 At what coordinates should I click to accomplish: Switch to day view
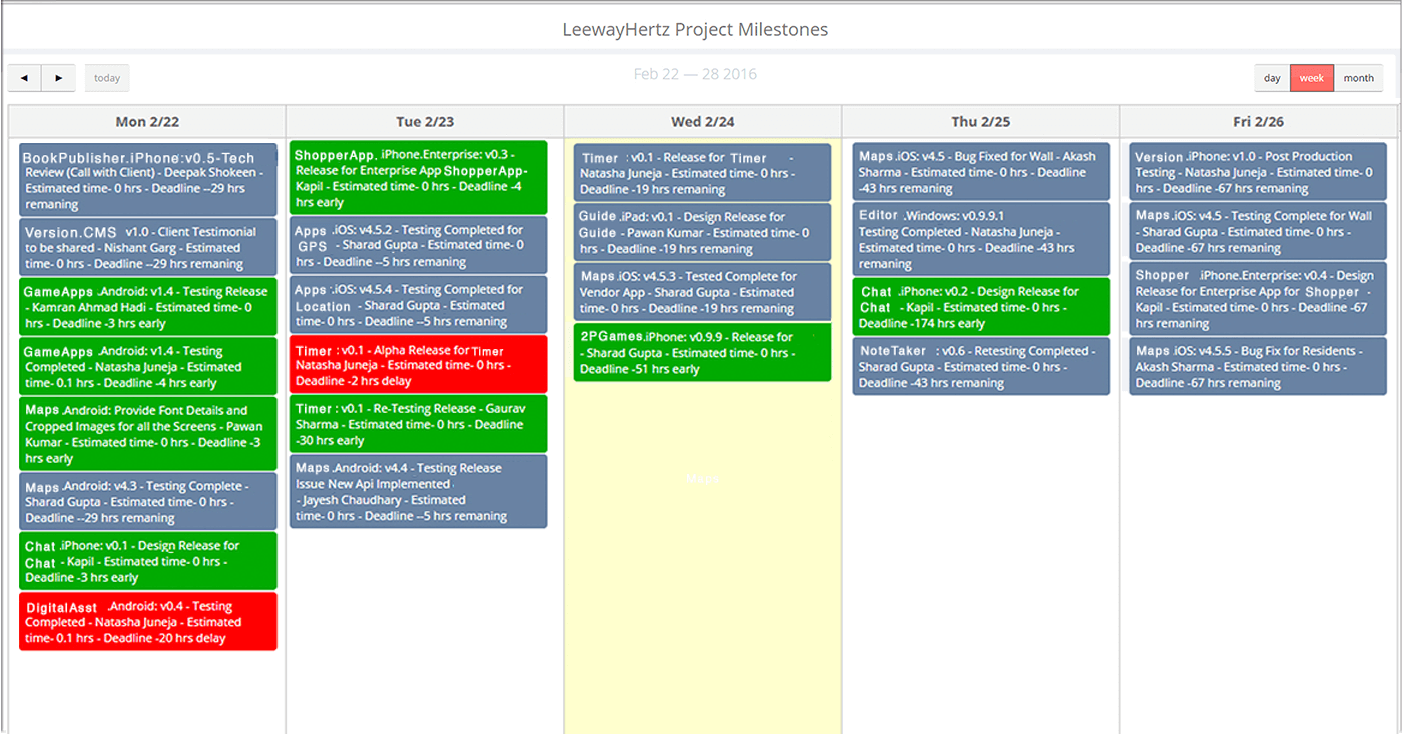[1272, 78]
